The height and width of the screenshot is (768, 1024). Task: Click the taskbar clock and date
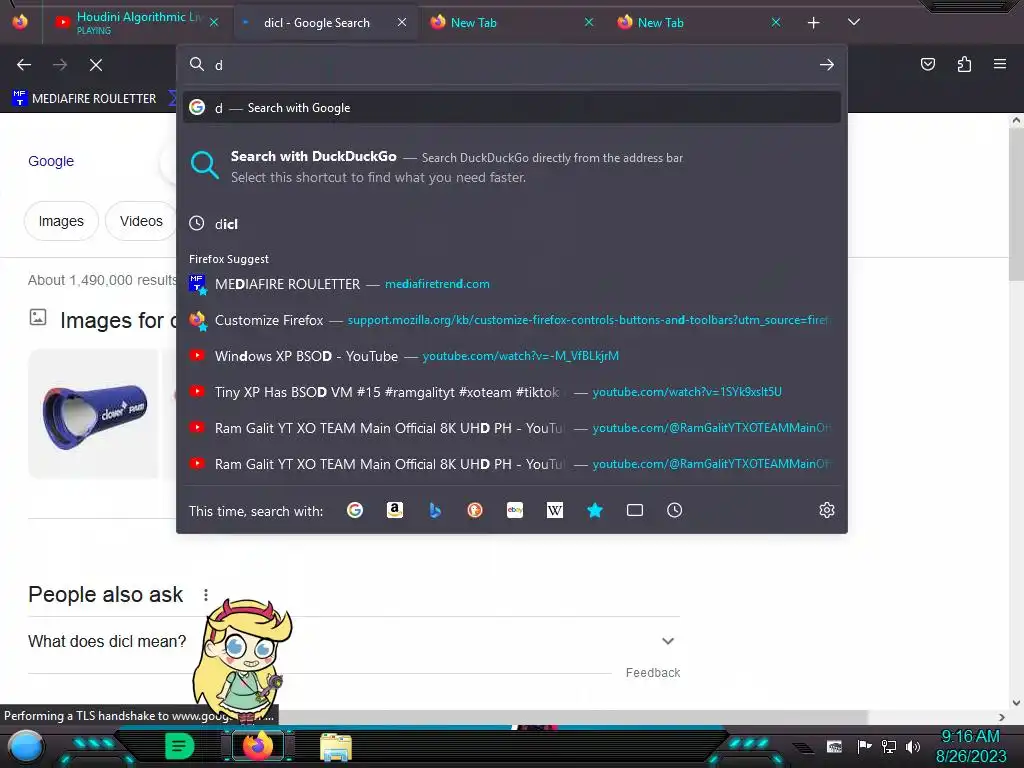[x=970, y=746]
